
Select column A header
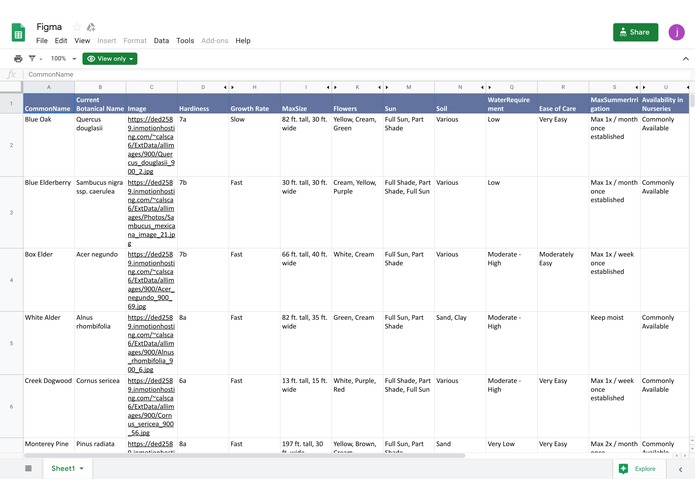[49, 87]
